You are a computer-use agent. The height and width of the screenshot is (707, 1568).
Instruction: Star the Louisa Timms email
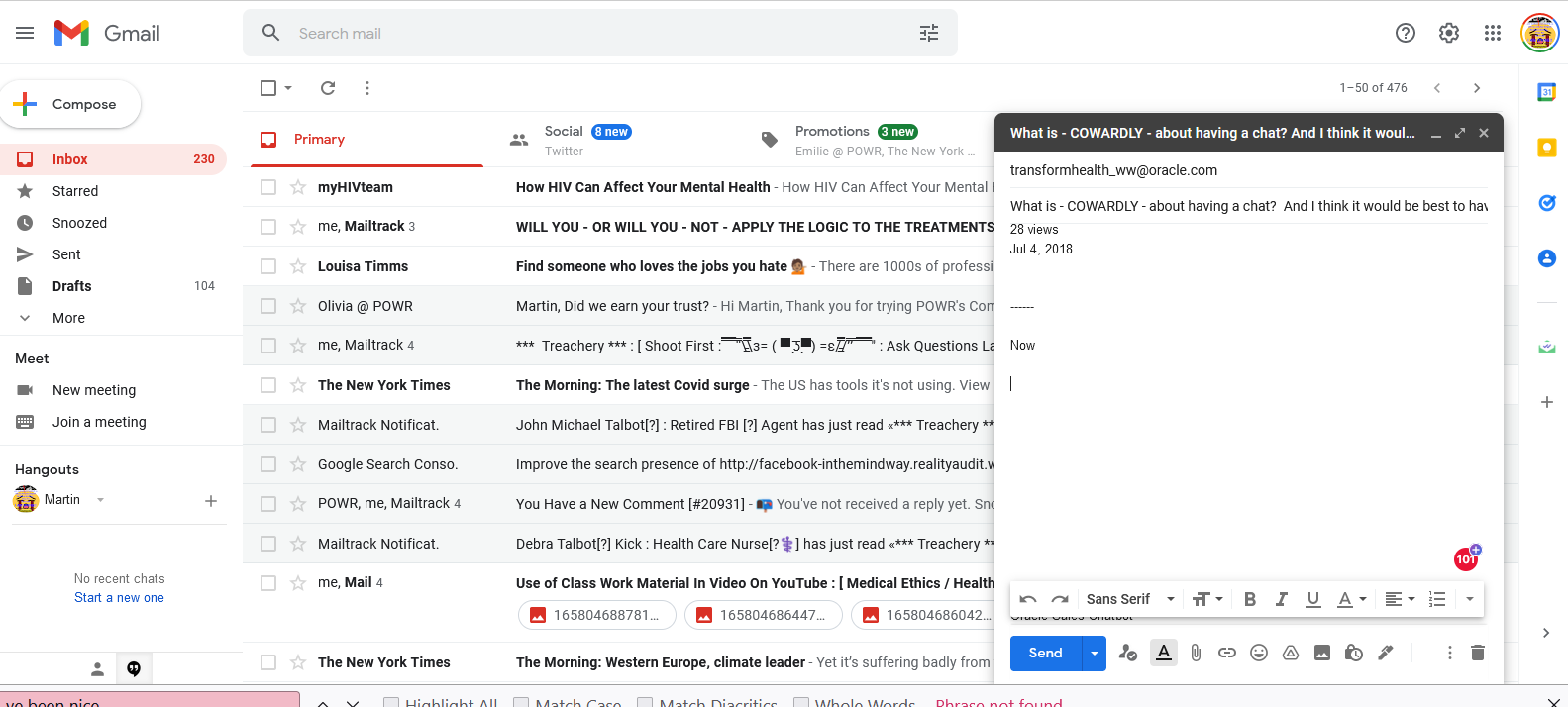coord(298,266)
